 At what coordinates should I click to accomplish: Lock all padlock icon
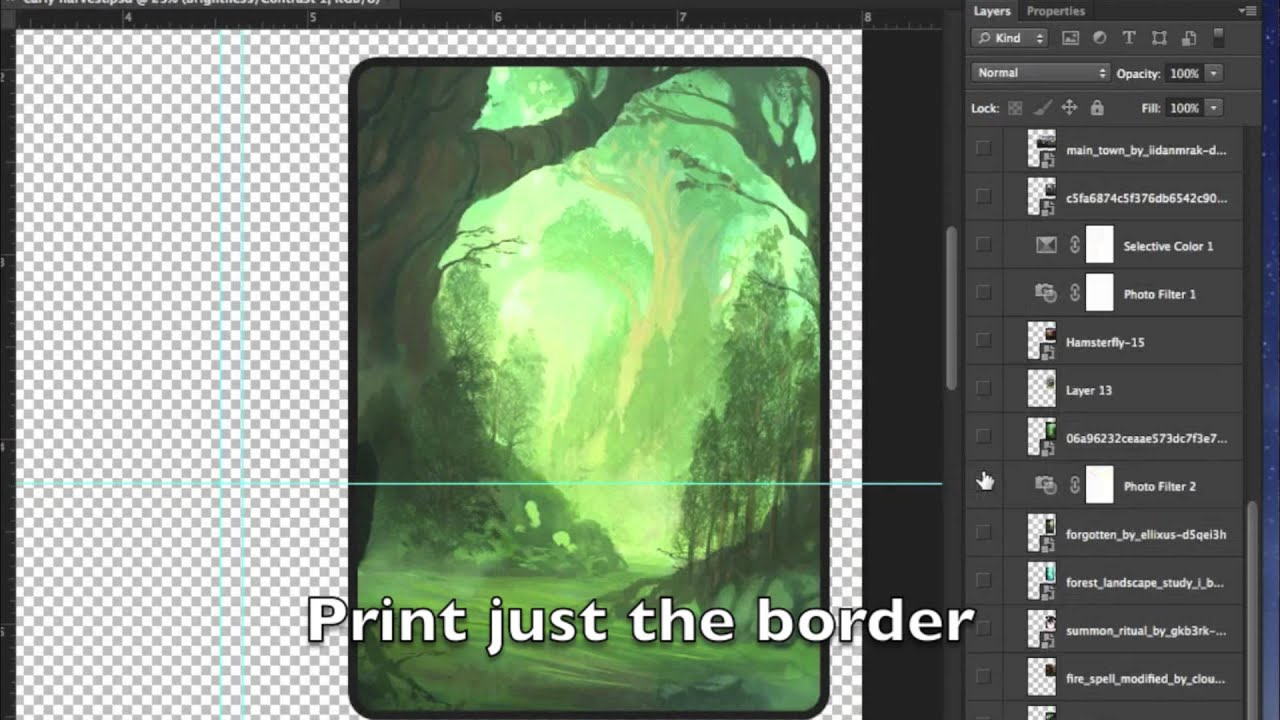click(x=1097, y=108)
